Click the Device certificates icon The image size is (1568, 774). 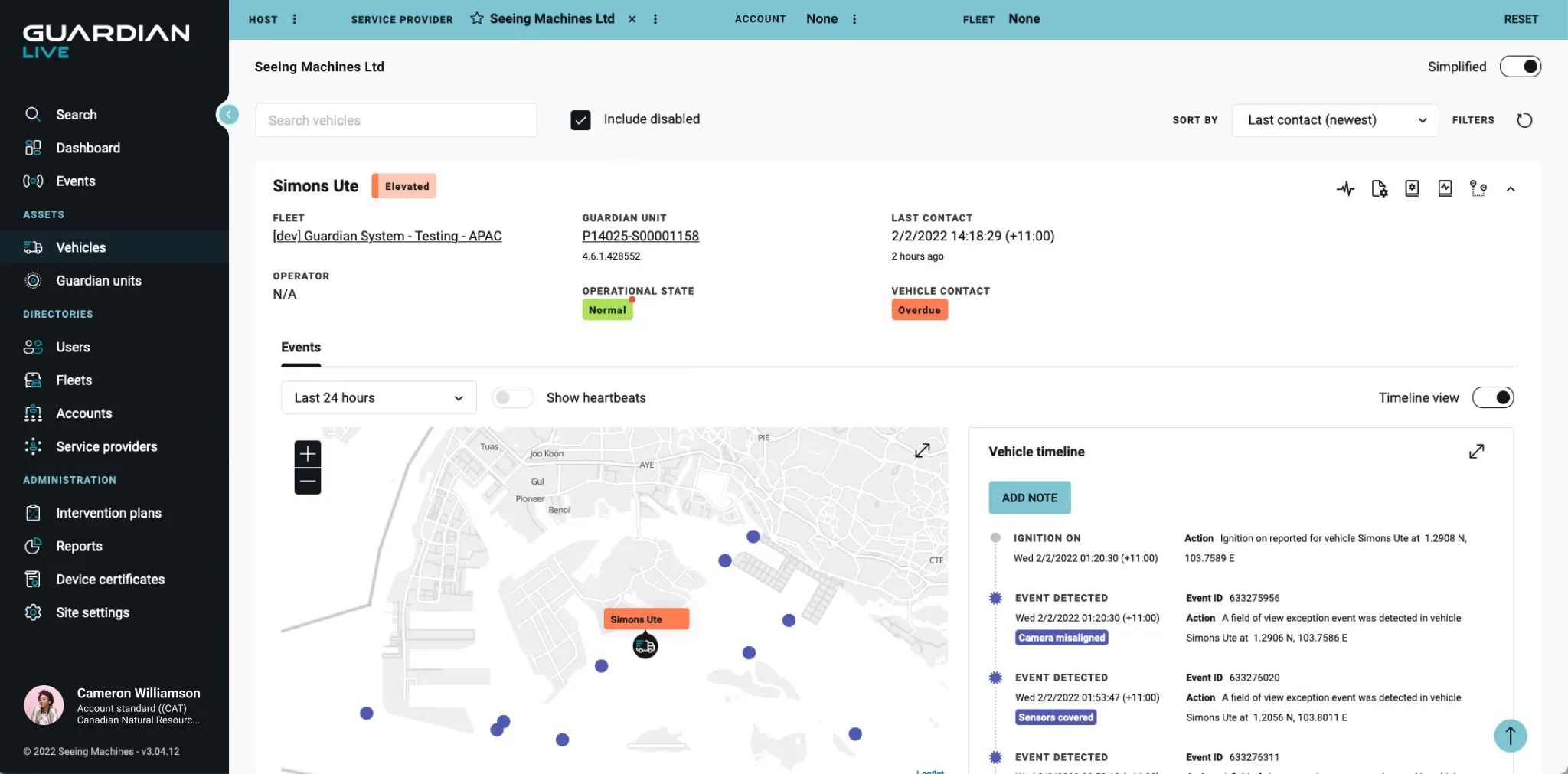33,580
